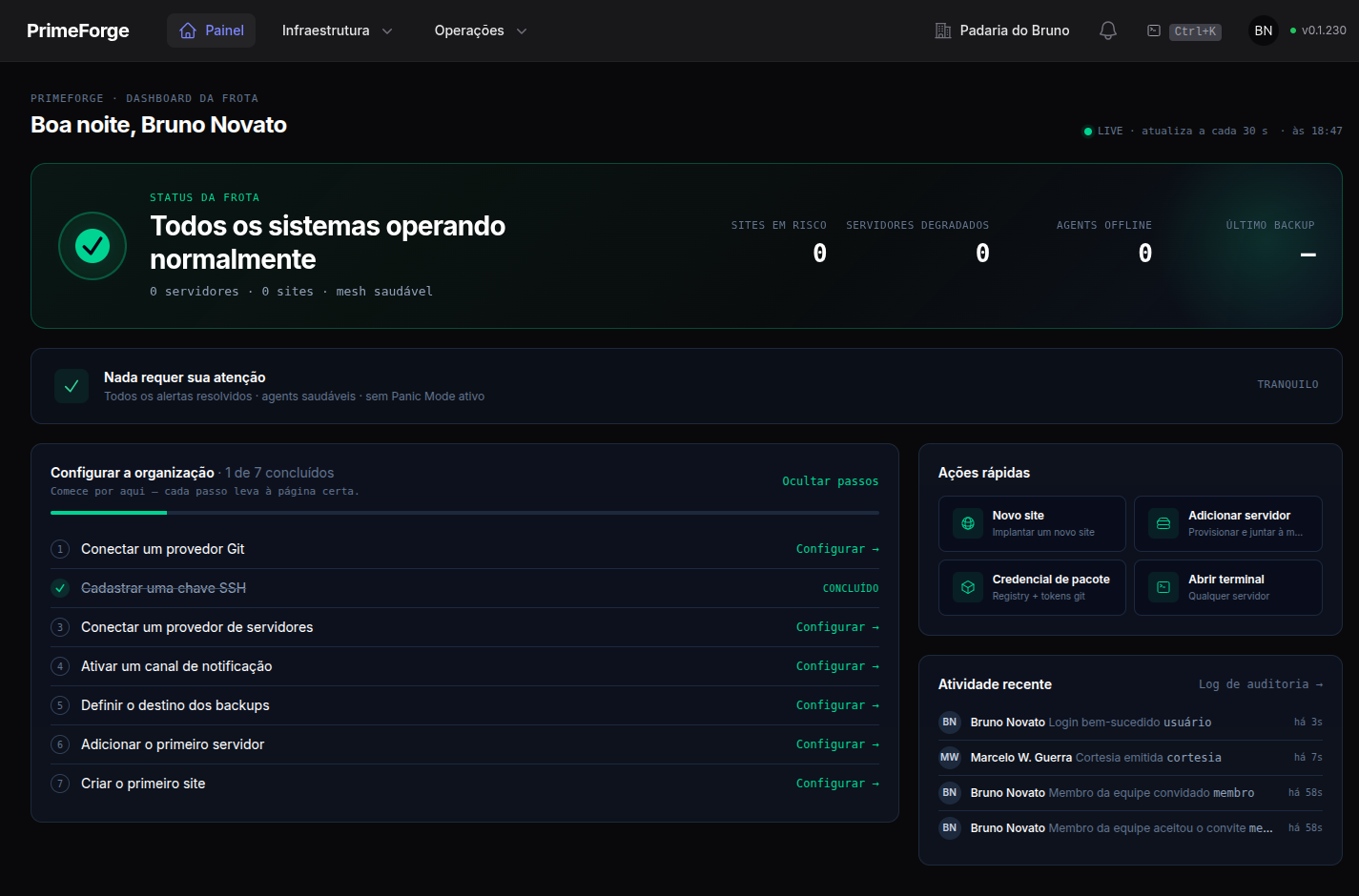This screenshot has height=896, width=1359.
Task: Open the Ctrl+K command palette shortcut
Action: (1195, 31)
